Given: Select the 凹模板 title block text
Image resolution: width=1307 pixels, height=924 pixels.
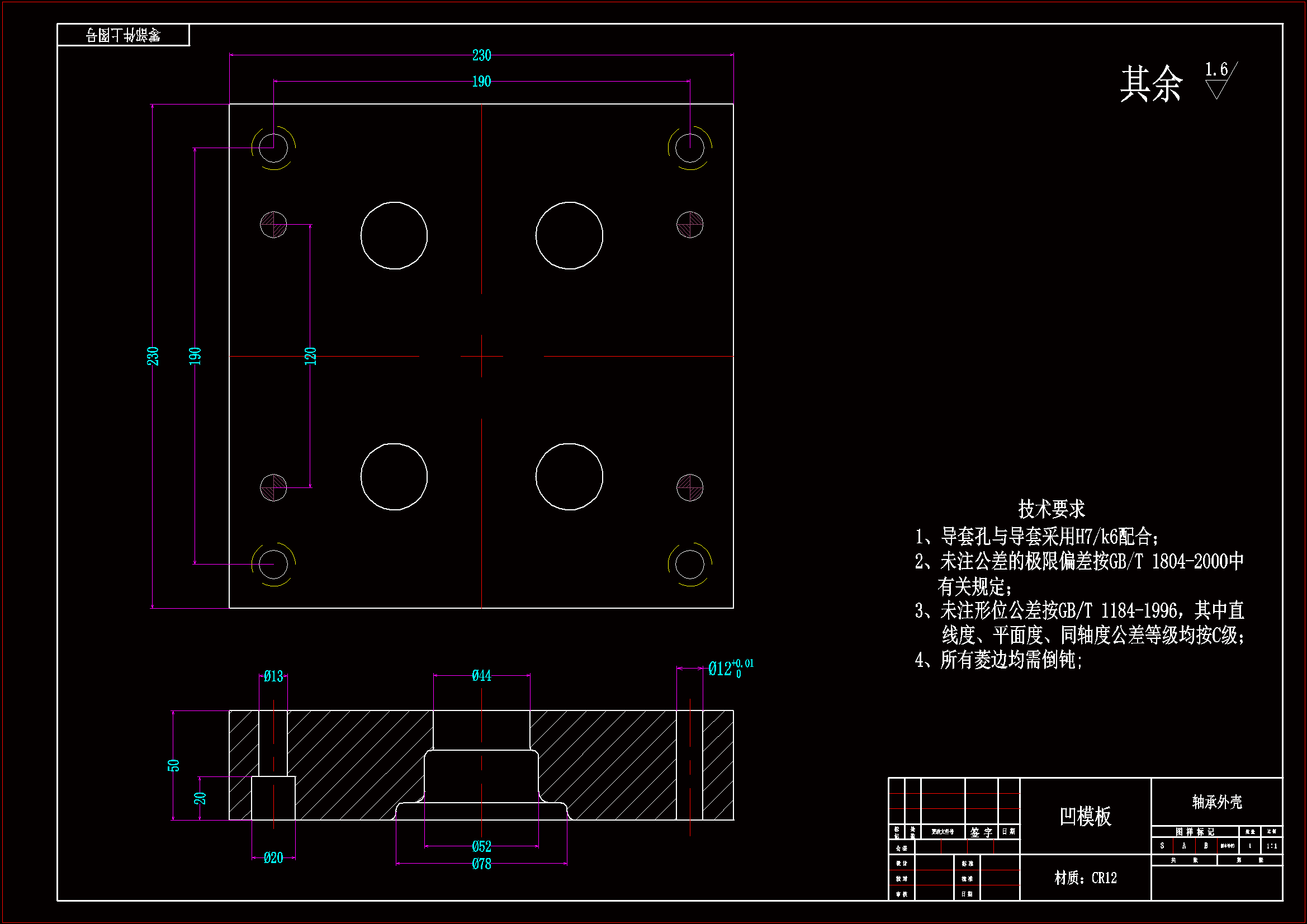Looking at the screenshot, I should tap(1085, 817).
